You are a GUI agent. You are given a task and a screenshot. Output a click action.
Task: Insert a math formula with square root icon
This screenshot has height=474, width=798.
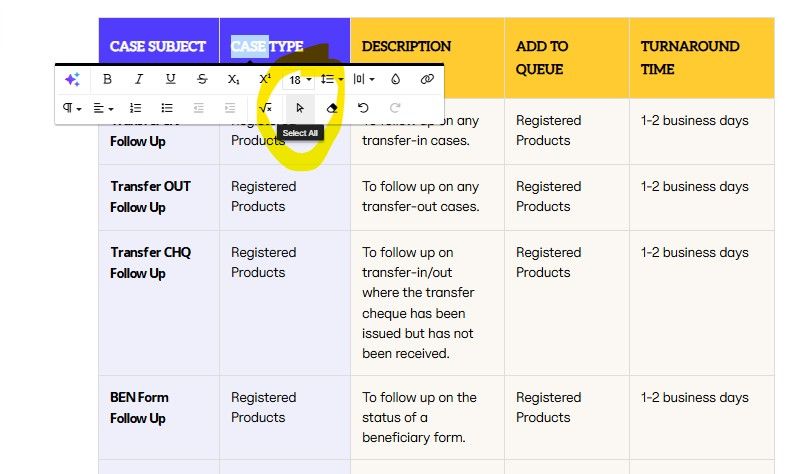click(x=265, y=108)
